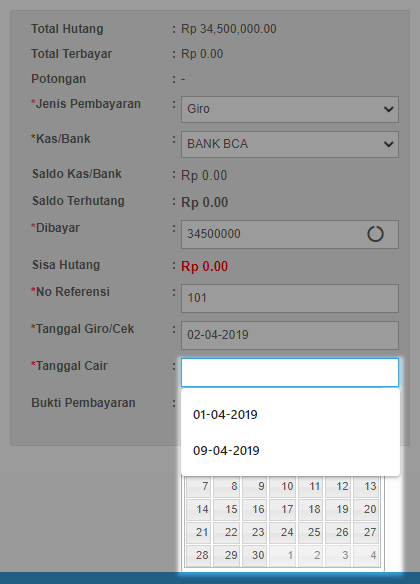The height and width of the screenshot is (584, 420).
Task: Click the Tanggal Giro/Cek date field
Action: (290, 335)
